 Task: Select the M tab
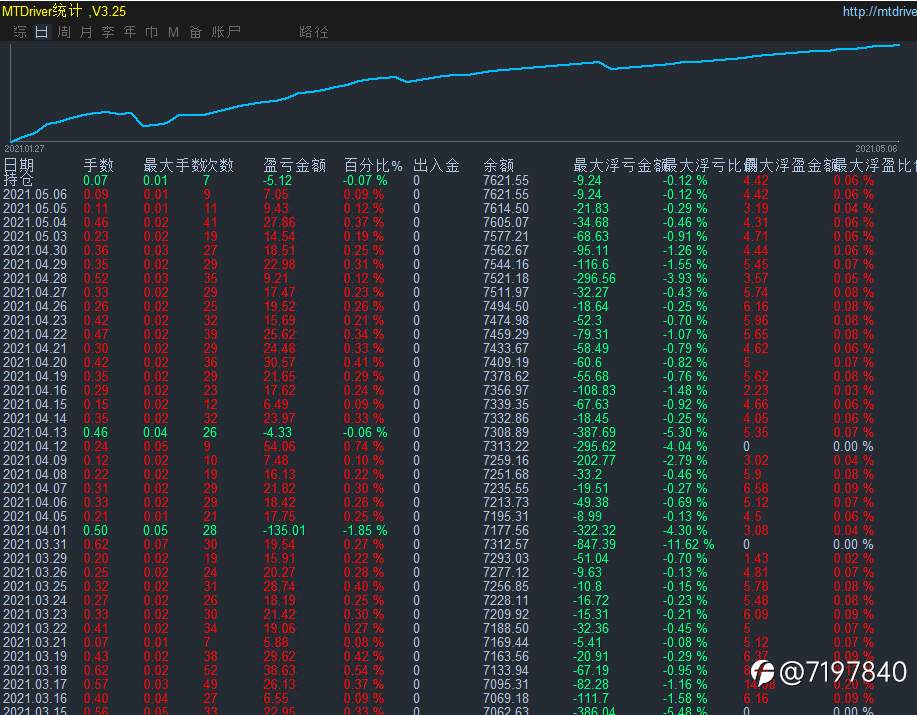click(x=173, y=32)
